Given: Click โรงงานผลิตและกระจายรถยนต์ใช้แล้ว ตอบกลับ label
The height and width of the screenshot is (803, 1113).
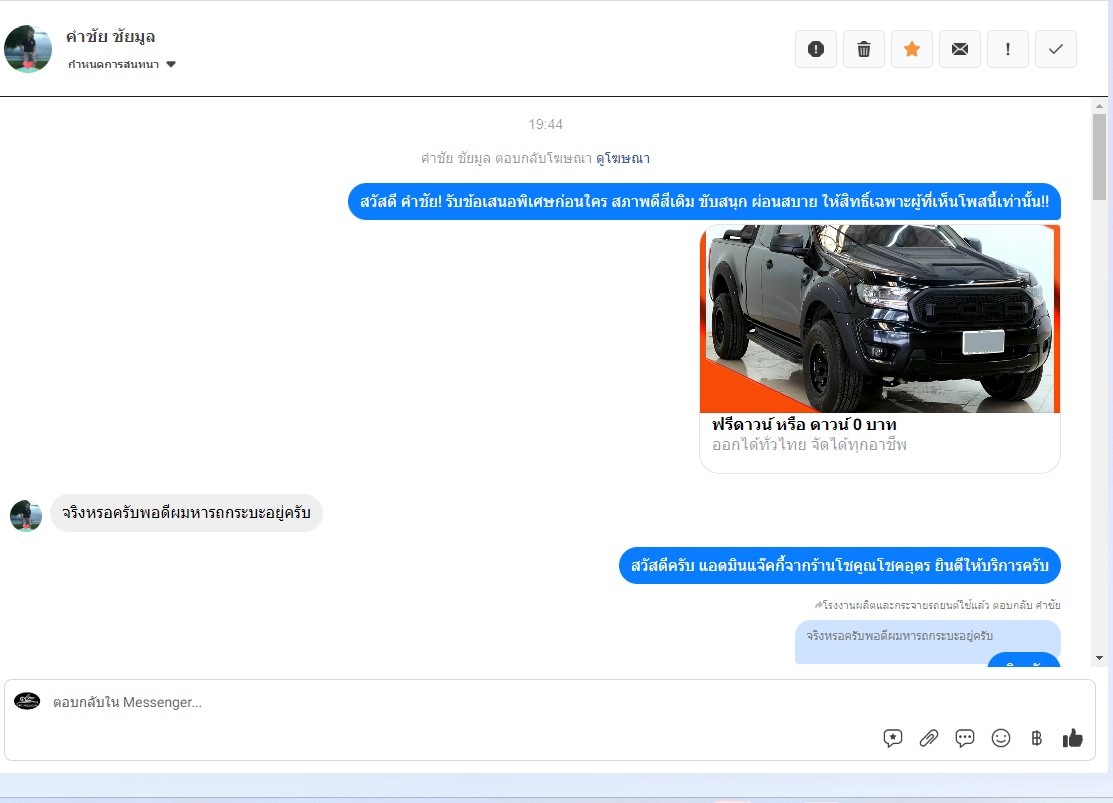Looking at the screenshot, I should click(x=937, y=605).
